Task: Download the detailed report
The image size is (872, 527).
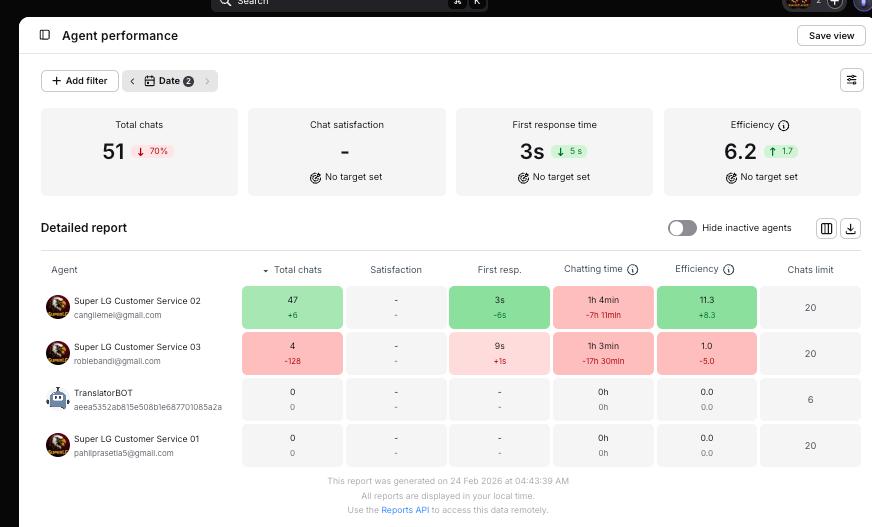Action: pos(850,228)
